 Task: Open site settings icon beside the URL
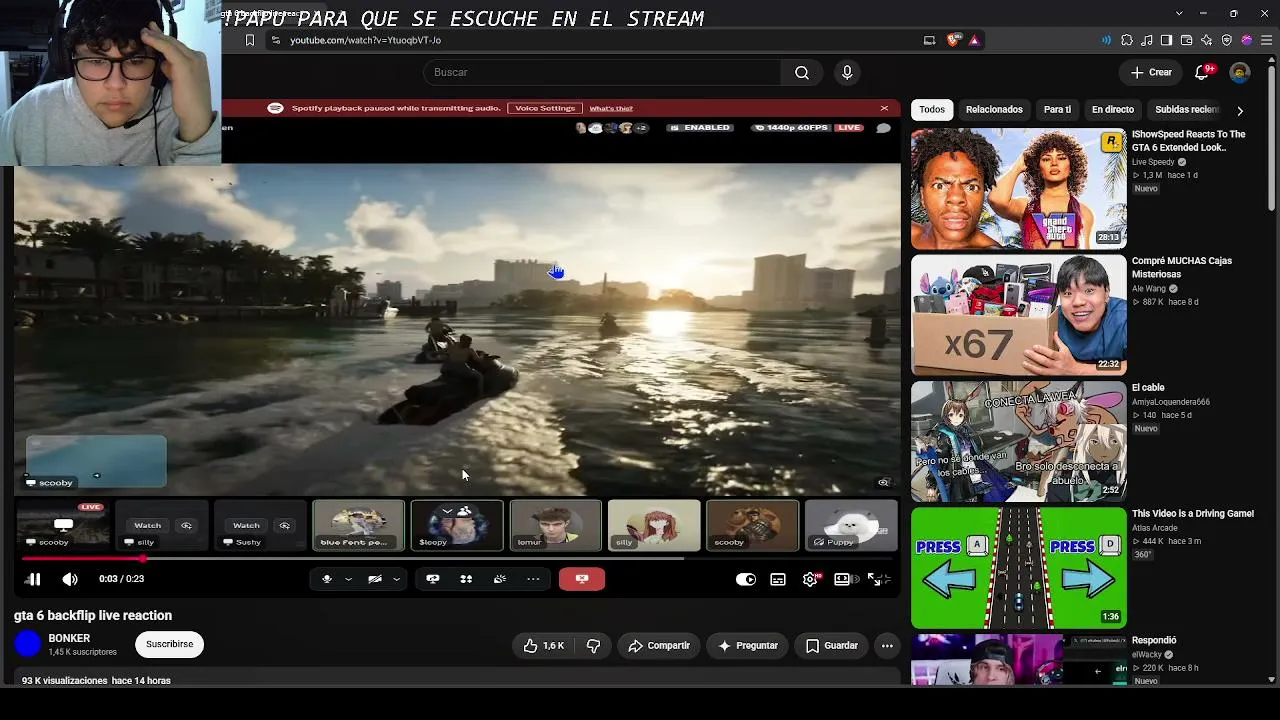276,40
